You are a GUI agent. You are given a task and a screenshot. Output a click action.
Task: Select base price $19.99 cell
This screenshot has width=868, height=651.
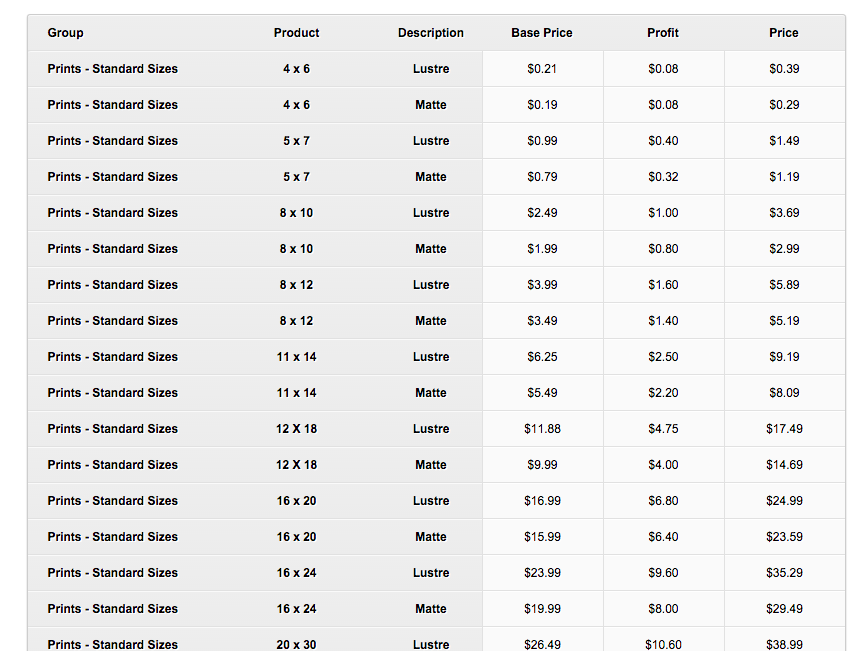click(542, 608)
